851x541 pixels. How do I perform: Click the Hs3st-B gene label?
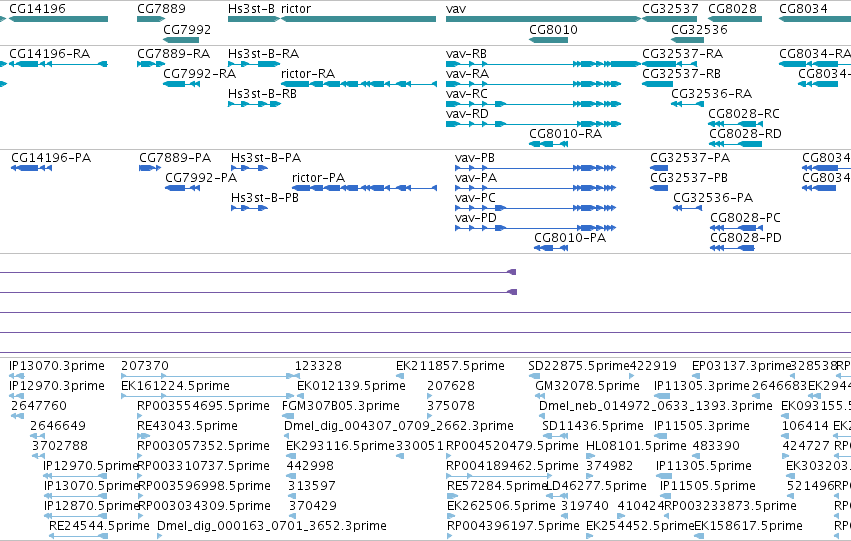point(252,9)
